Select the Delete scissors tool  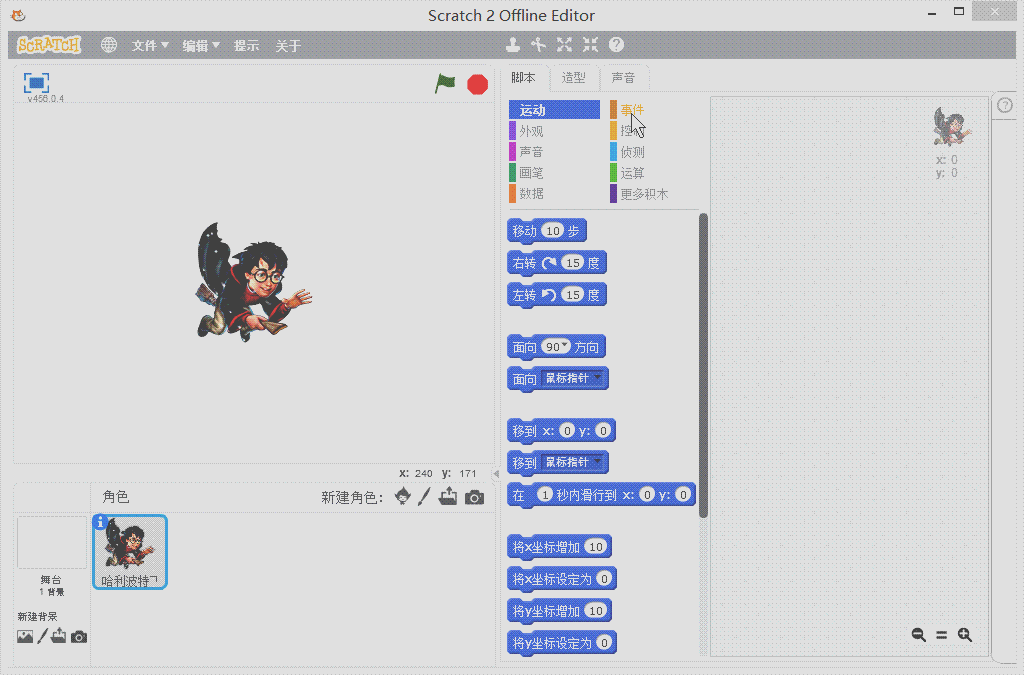pyautogui.click(x=538, y=44)
